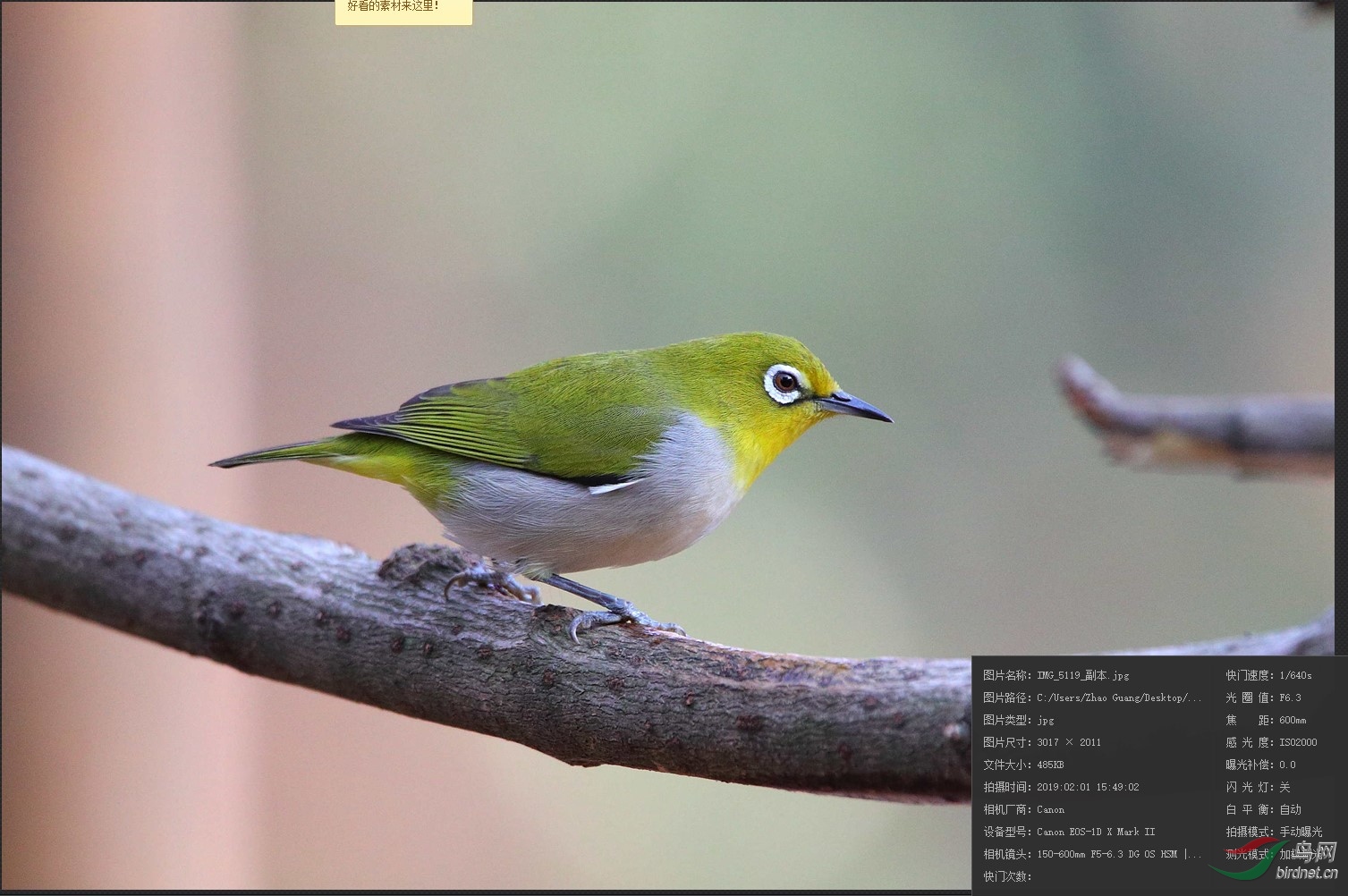Click the truncated 图片路径 file path entry
The height and width of the screenshot is (896, 1348).
point(1118,697)
